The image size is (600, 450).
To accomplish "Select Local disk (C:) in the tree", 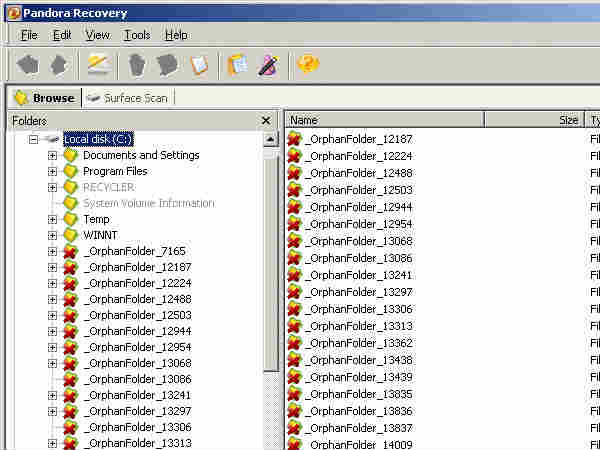I will pos(99,139).
